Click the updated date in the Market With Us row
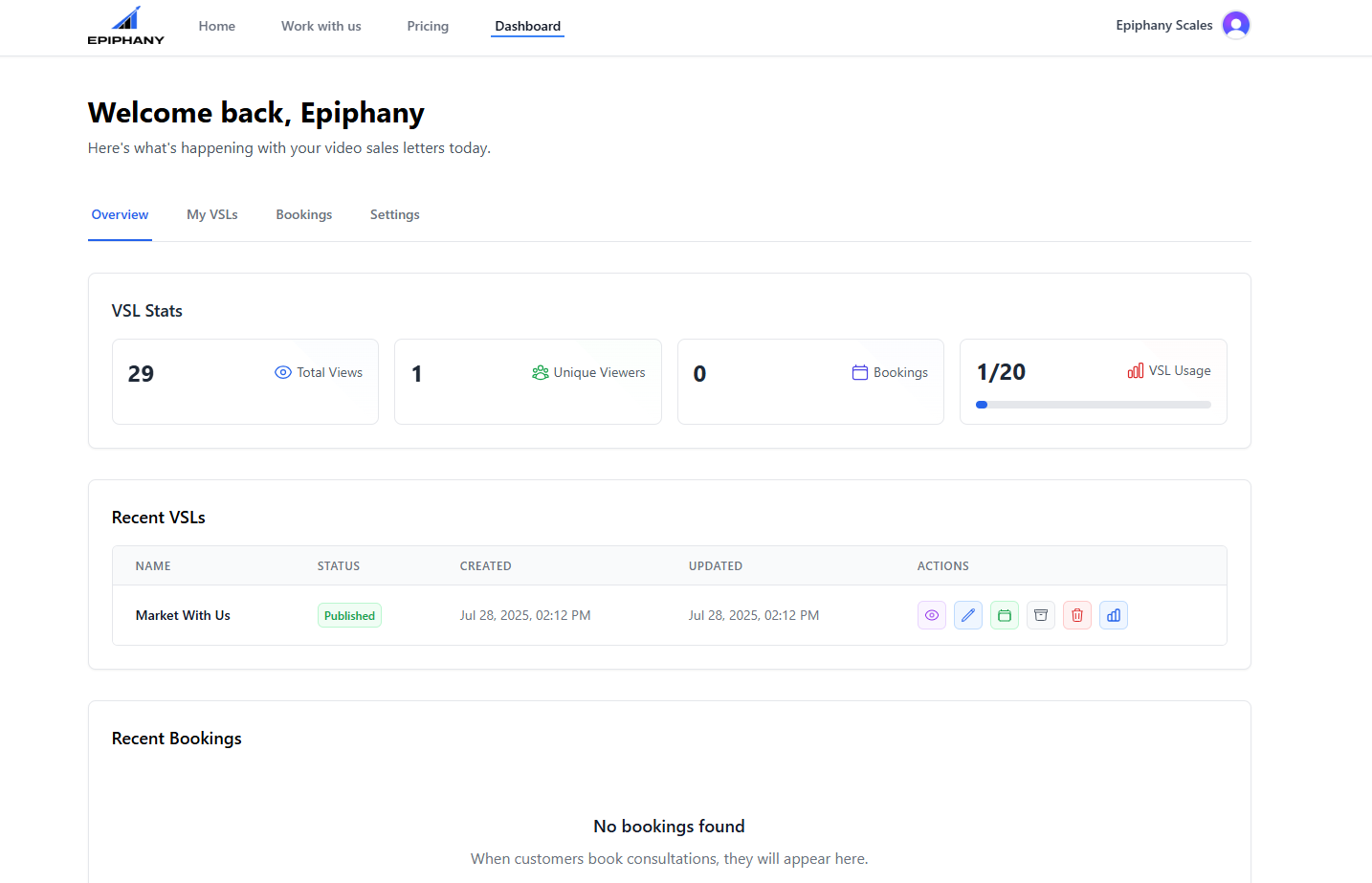The width and height of the screenshot is (1372, 883). click(x=754, y=615)
